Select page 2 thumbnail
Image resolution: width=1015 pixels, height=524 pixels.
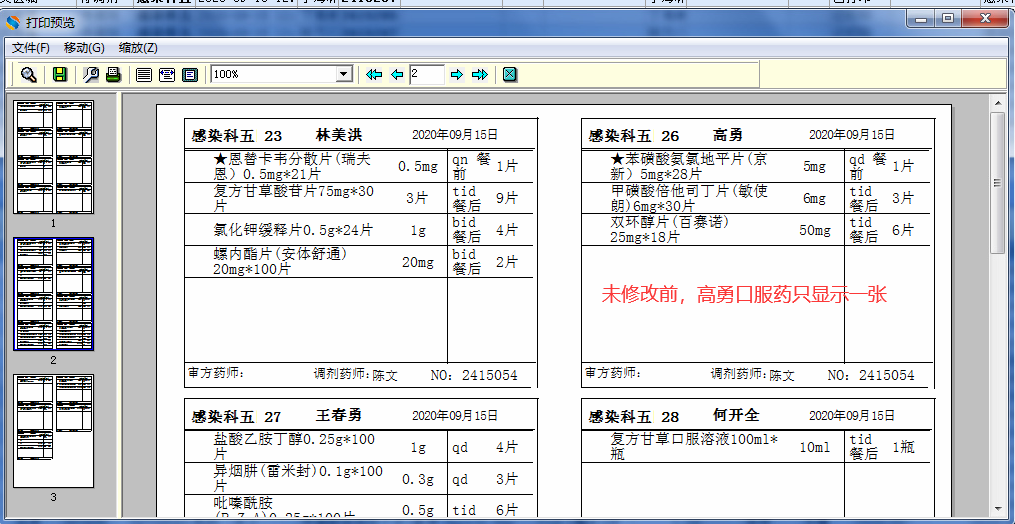pyautogui.click(x=54, y=294)
